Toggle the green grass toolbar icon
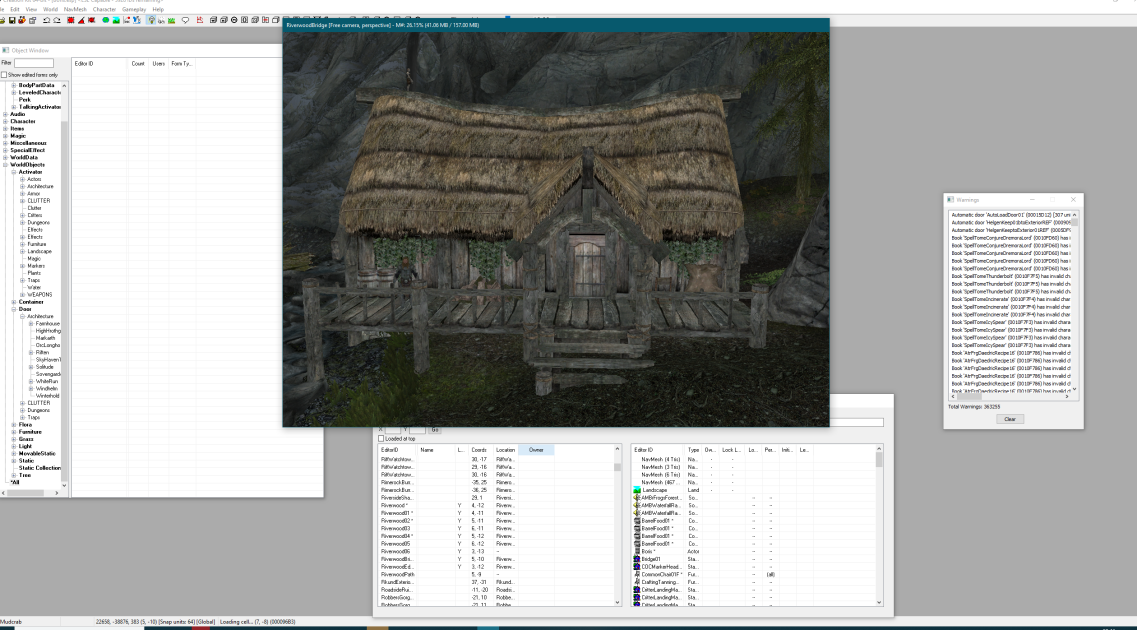Image resolution: width=1137 pixels, height=630 pixels. (171, 20)
